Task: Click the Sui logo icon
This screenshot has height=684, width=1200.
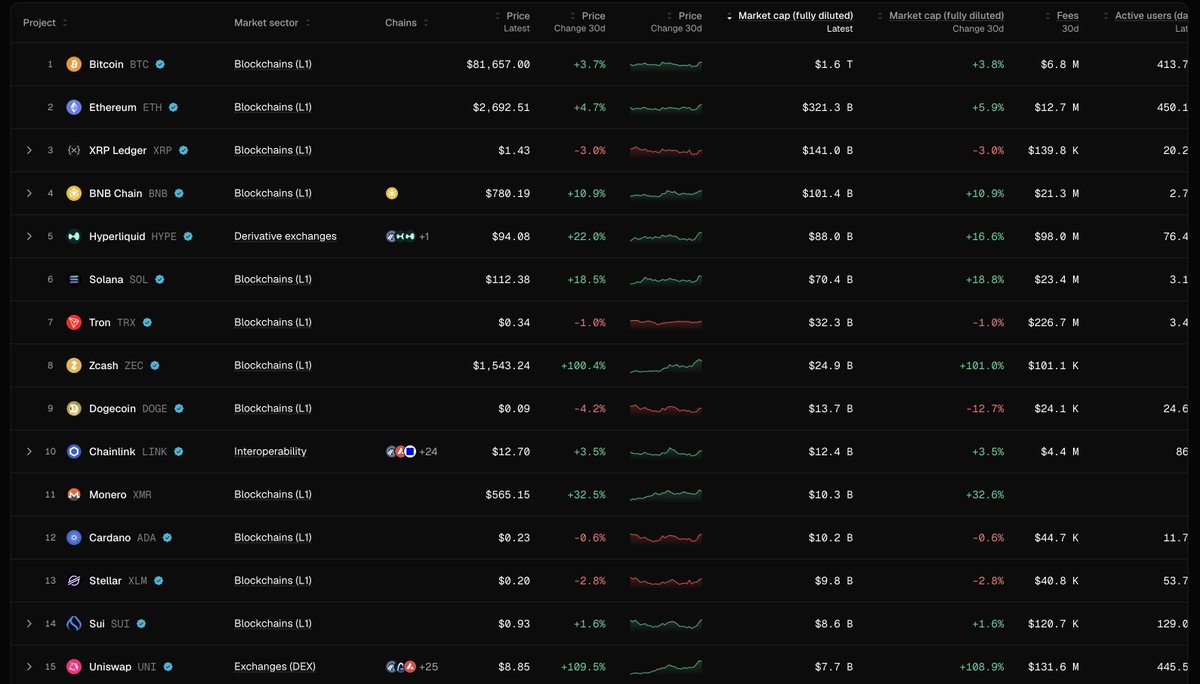Action: (x=74, y=623)
